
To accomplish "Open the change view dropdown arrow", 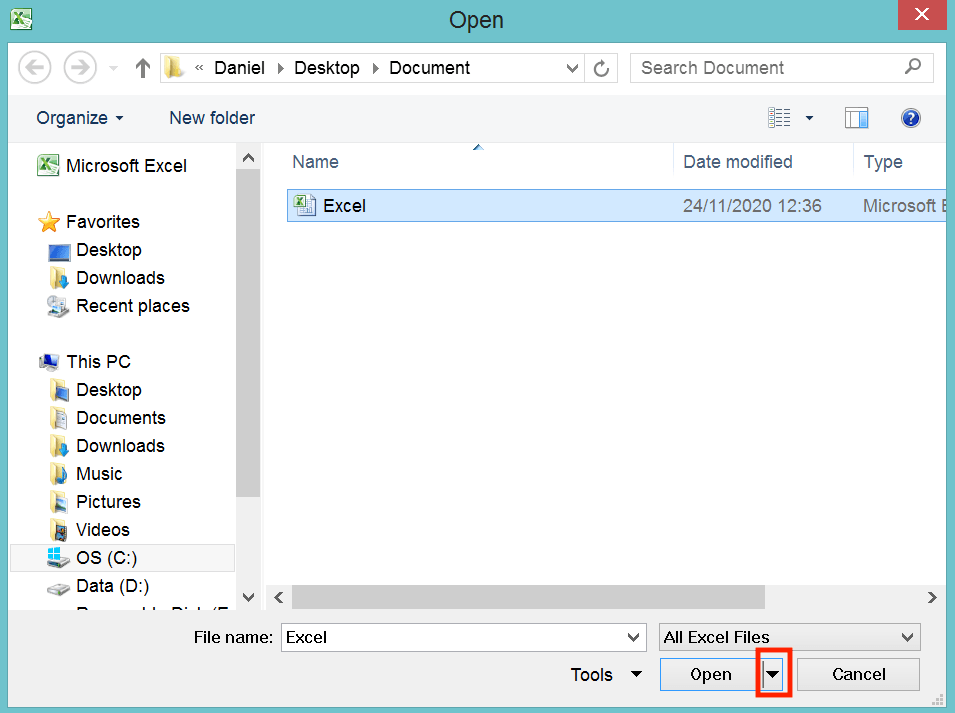I will point(810,118).
